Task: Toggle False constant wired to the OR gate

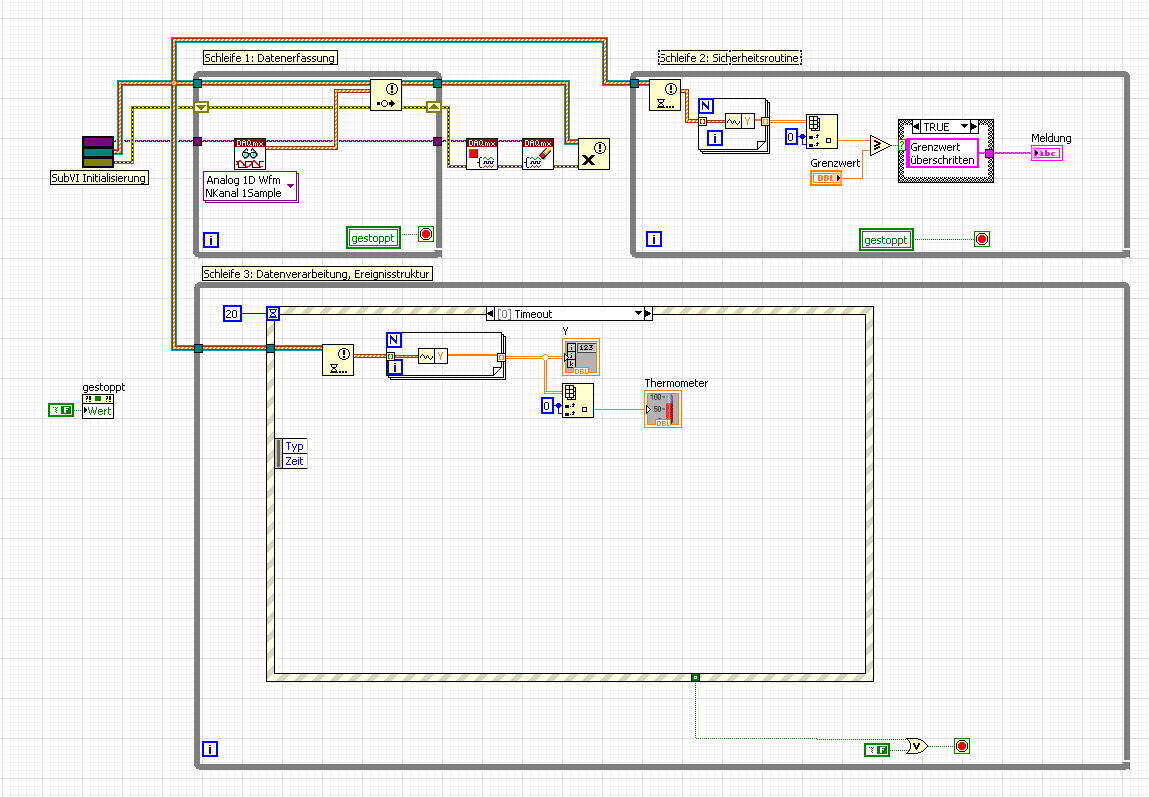Action: pyautogui.click(x=876, y=749)
